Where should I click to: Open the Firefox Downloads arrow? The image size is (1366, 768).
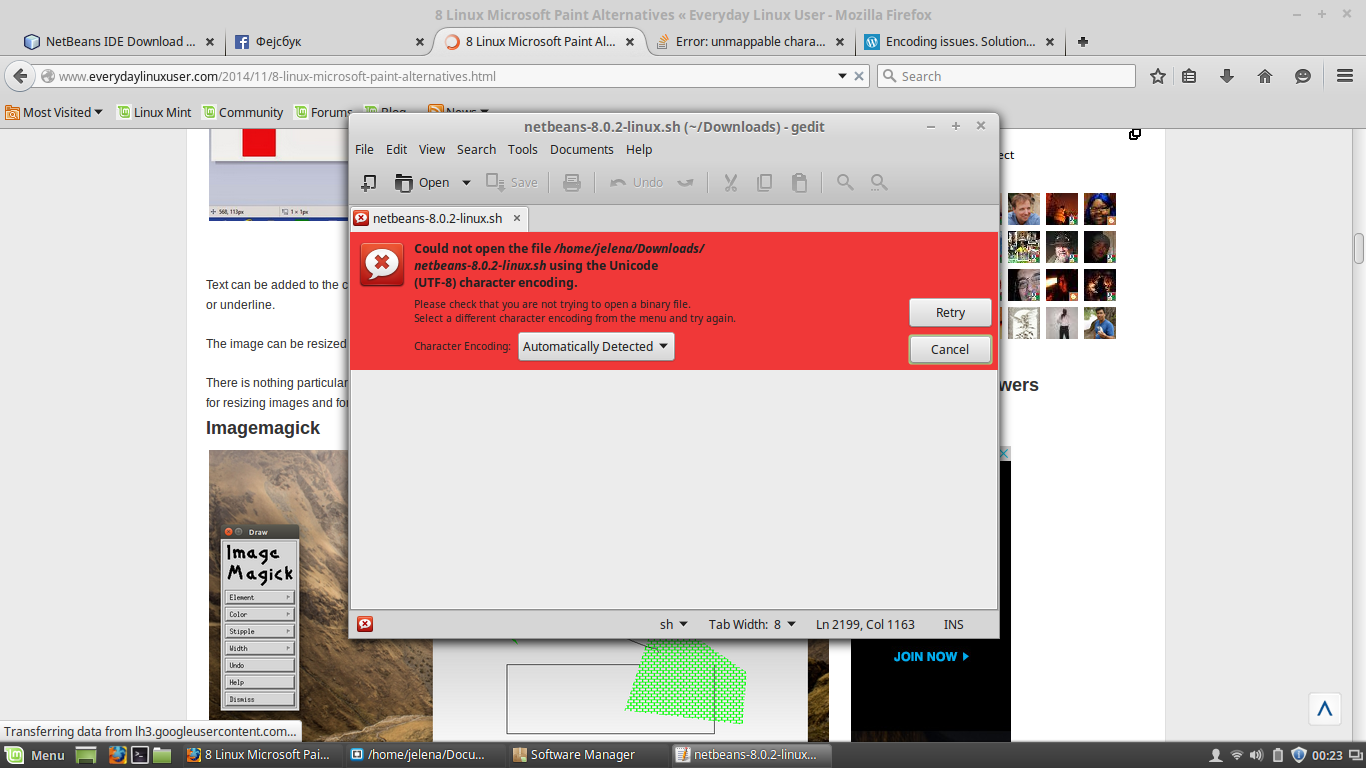[1227, 76]
